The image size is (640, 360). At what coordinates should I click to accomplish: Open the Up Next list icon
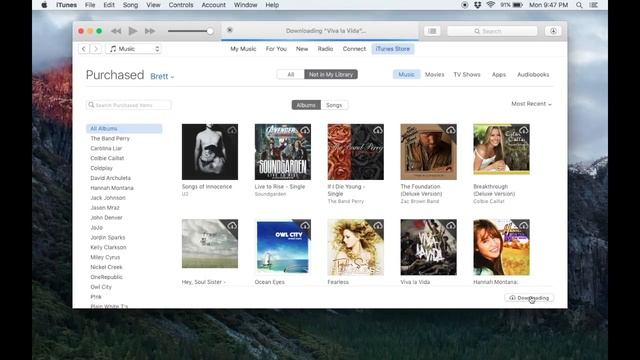point(432,31)
